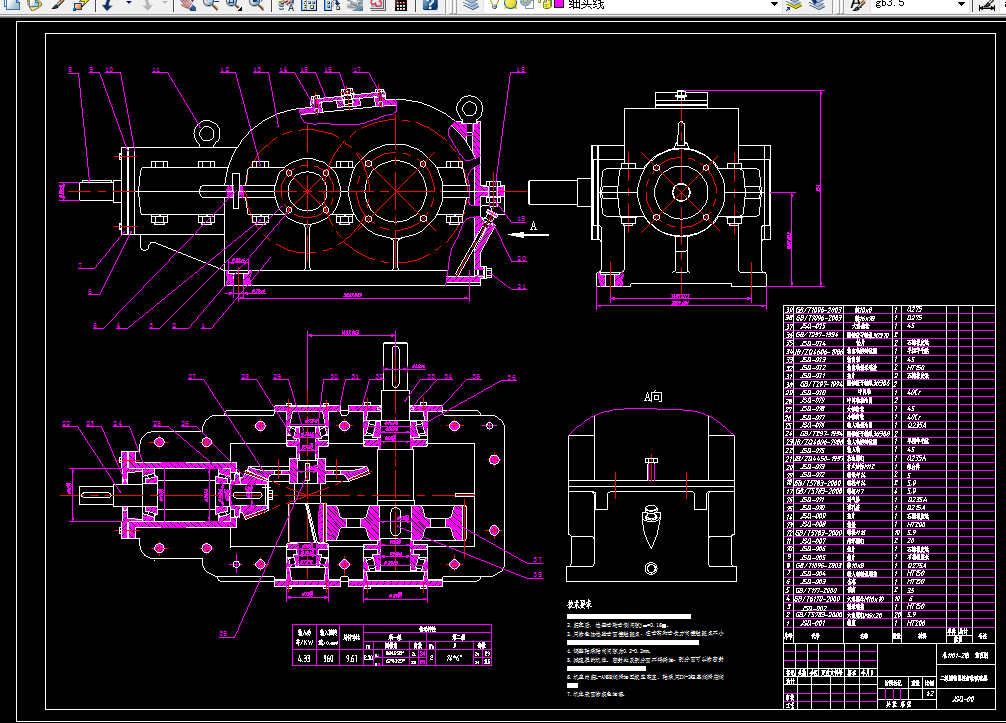Toggle the layer on/off lightbulb

[x=495, y=4]
